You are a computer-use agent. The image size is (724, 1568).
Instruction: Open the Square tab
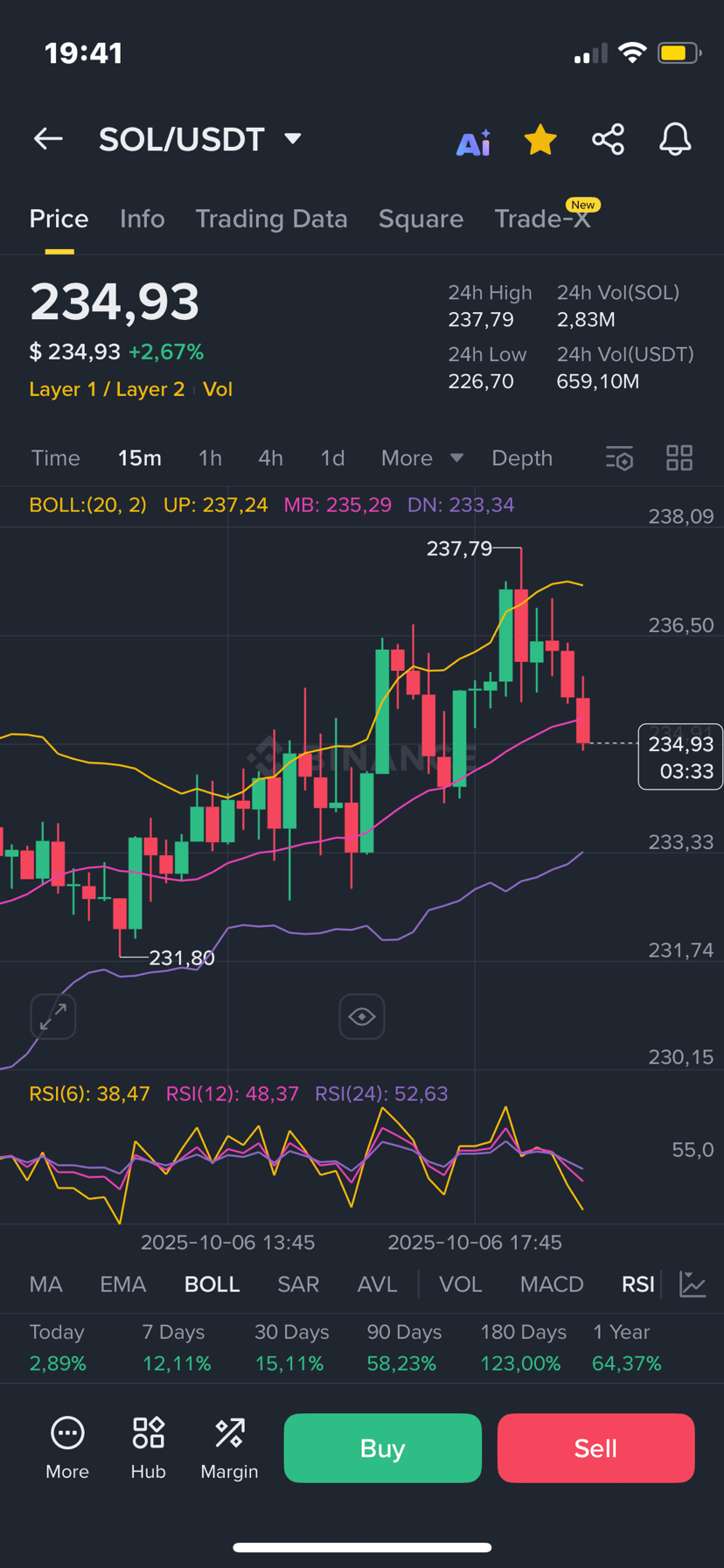[421, 219]
